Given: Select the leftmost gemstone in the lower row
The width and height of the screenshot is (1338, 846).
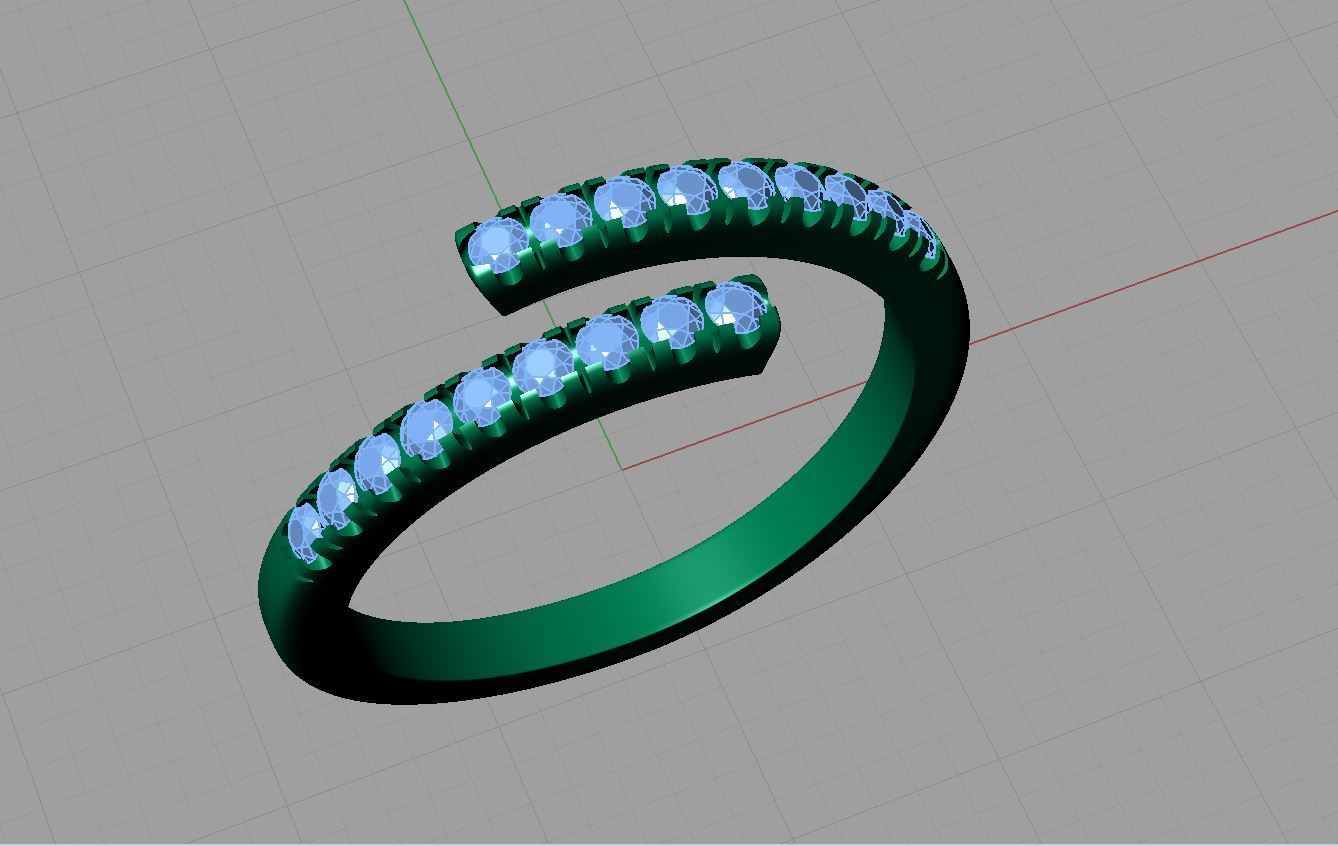Looking at the screenshot, I should pos(306,529).
